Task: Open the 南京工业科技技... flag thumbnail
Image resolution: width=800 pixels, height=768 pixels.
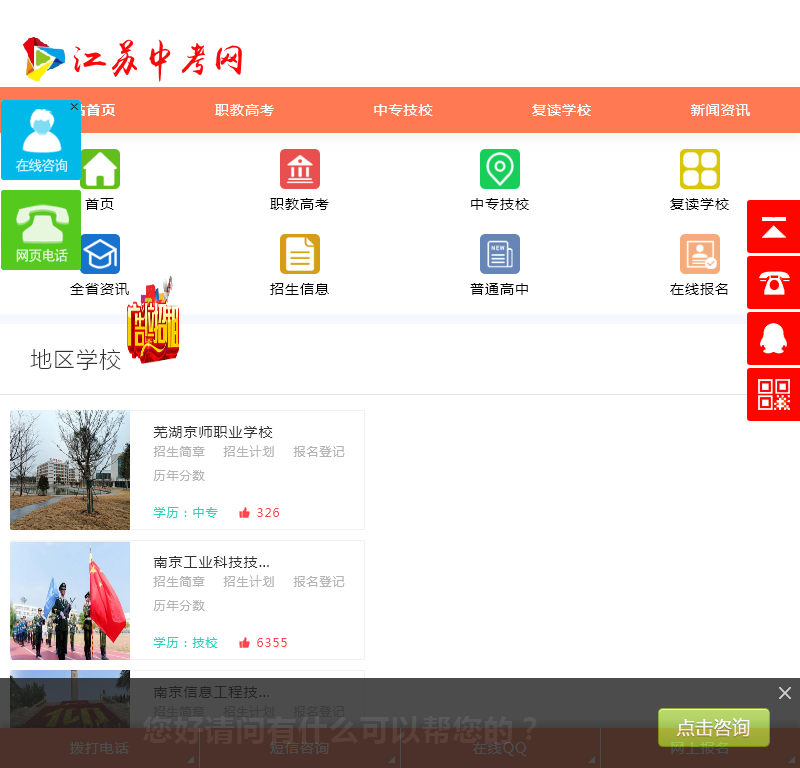Action: (70, 601)
